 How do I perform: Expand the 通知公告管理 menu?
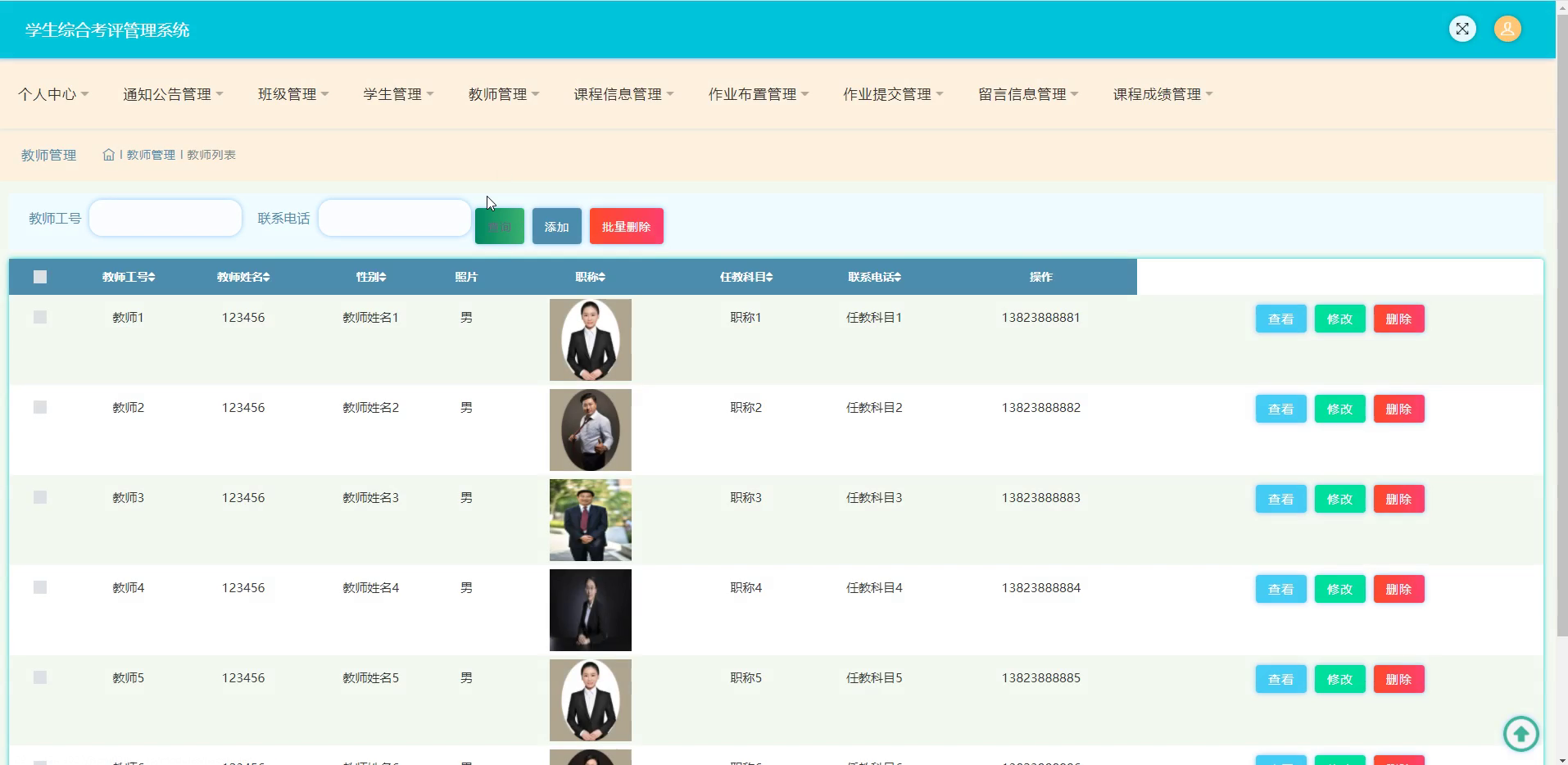[173, 94]
